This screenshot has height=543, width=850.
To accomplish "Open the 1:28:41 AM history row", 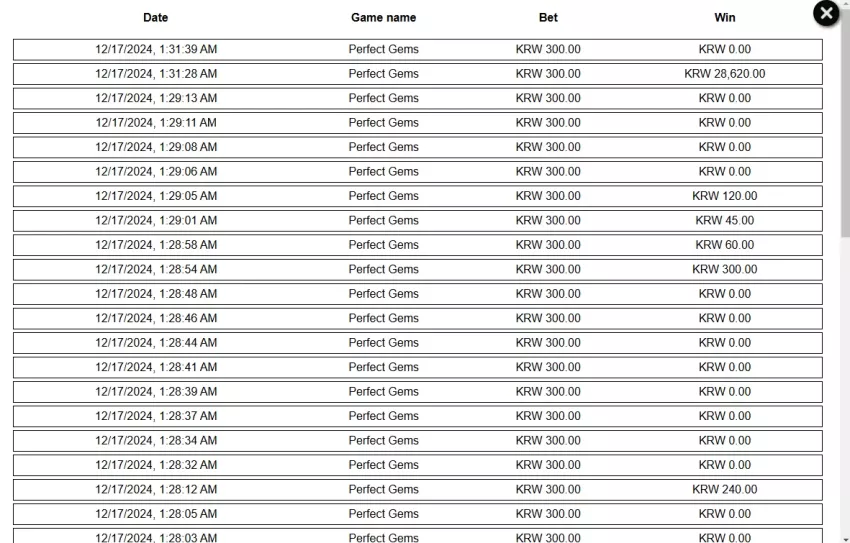I will (x=418, y=367).
